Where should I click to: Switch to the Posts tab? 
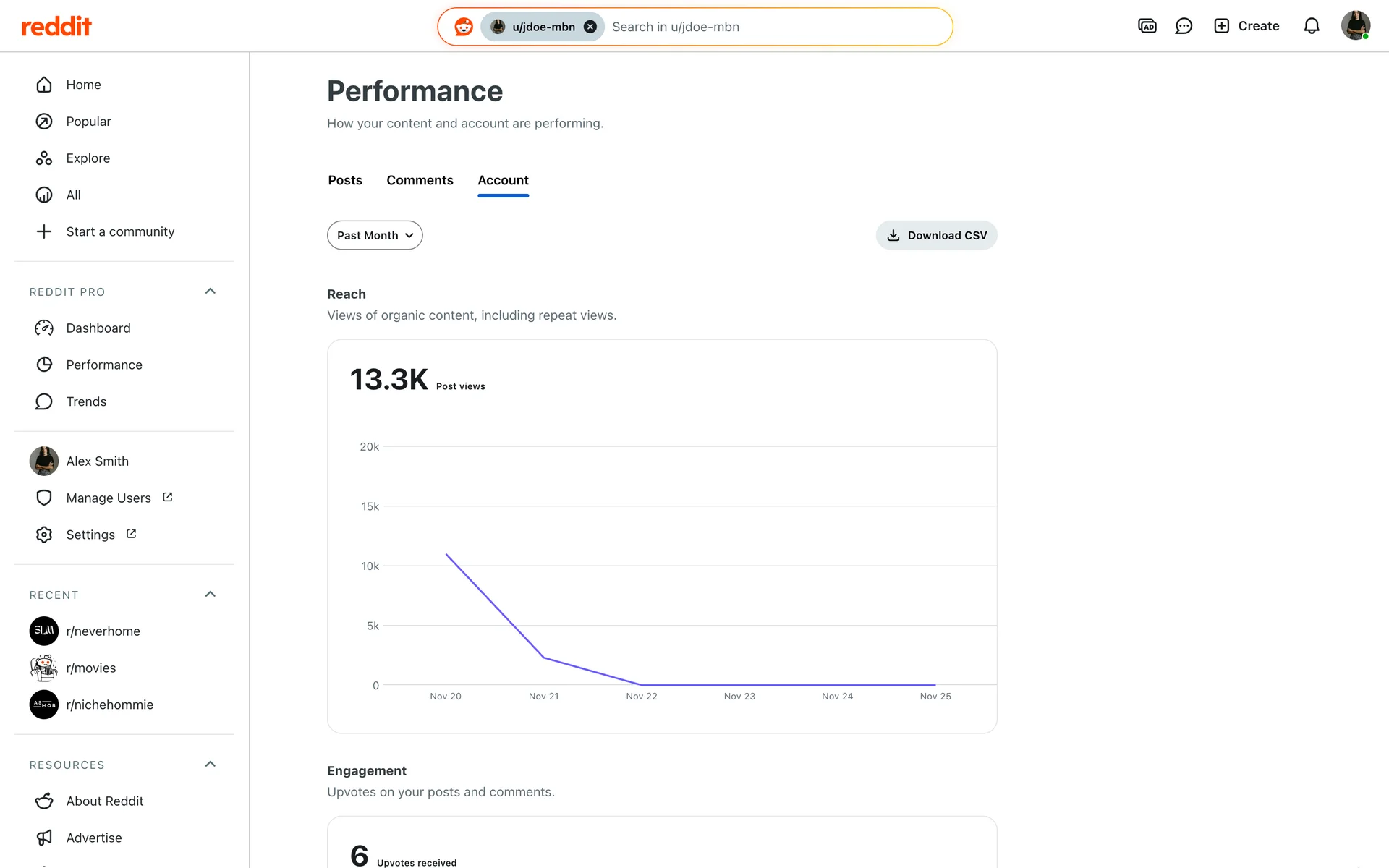point(345,180)
